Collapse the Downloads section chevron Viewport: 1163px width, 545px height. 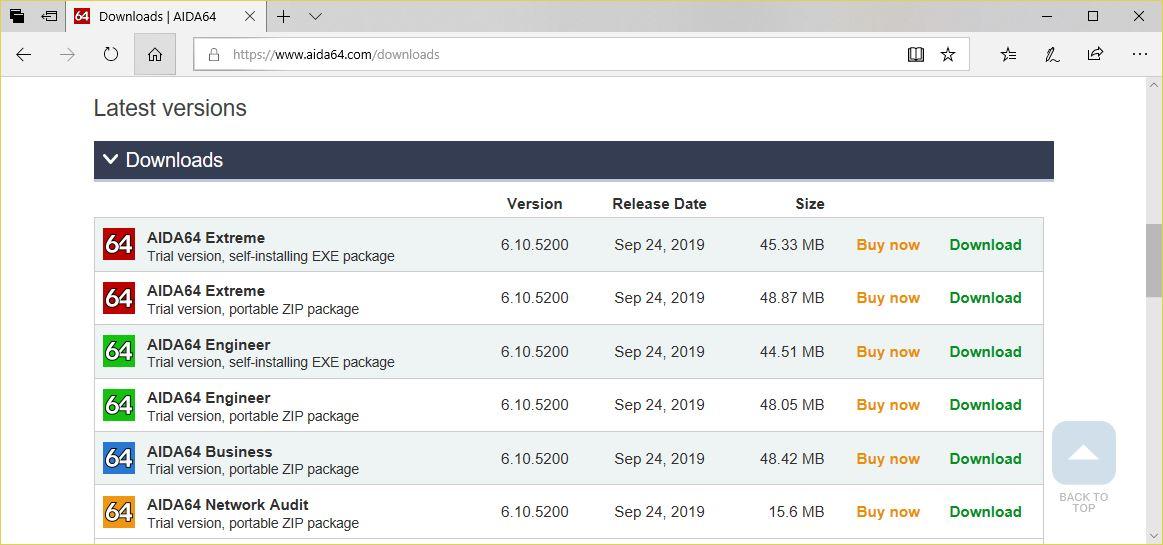coord(111,159)
